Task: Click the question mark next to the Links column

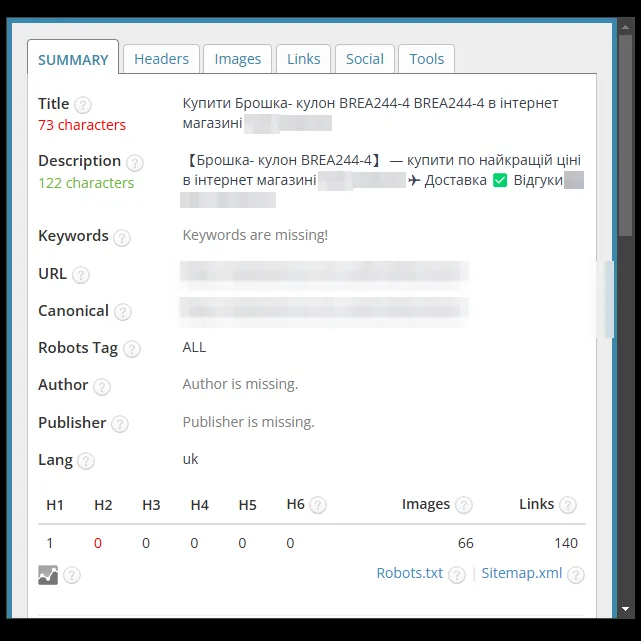Action: [568, 505]
